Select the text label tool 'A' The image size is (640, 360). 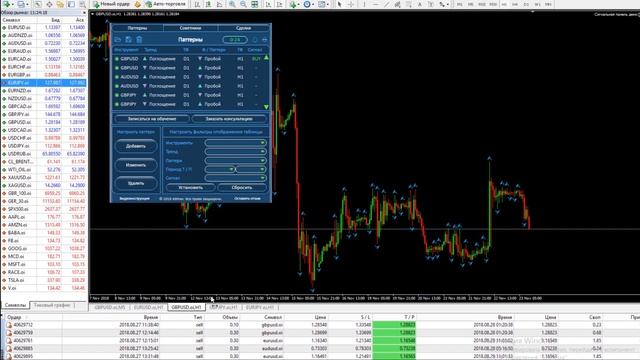(420, 4)
